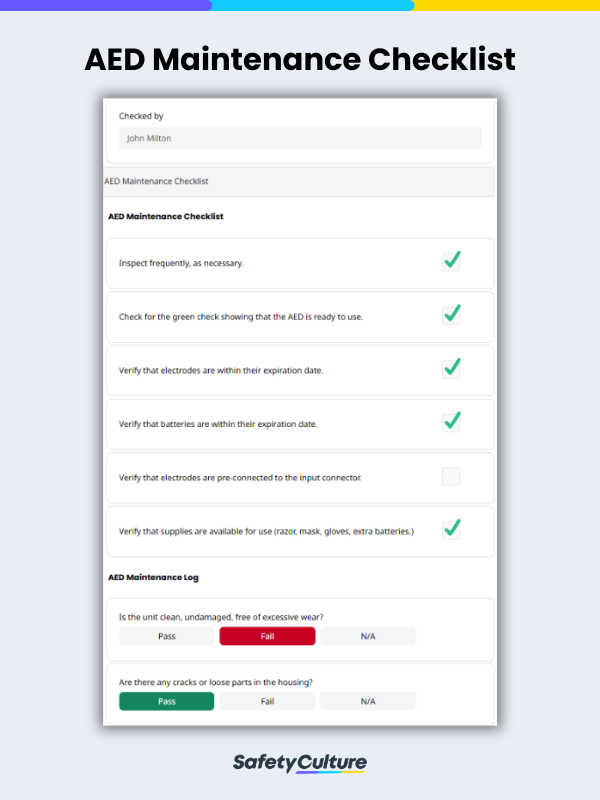This screenshot has width=600, height=800.
Task: Toggle the supplies available checkbox
Action: point(451,530)
